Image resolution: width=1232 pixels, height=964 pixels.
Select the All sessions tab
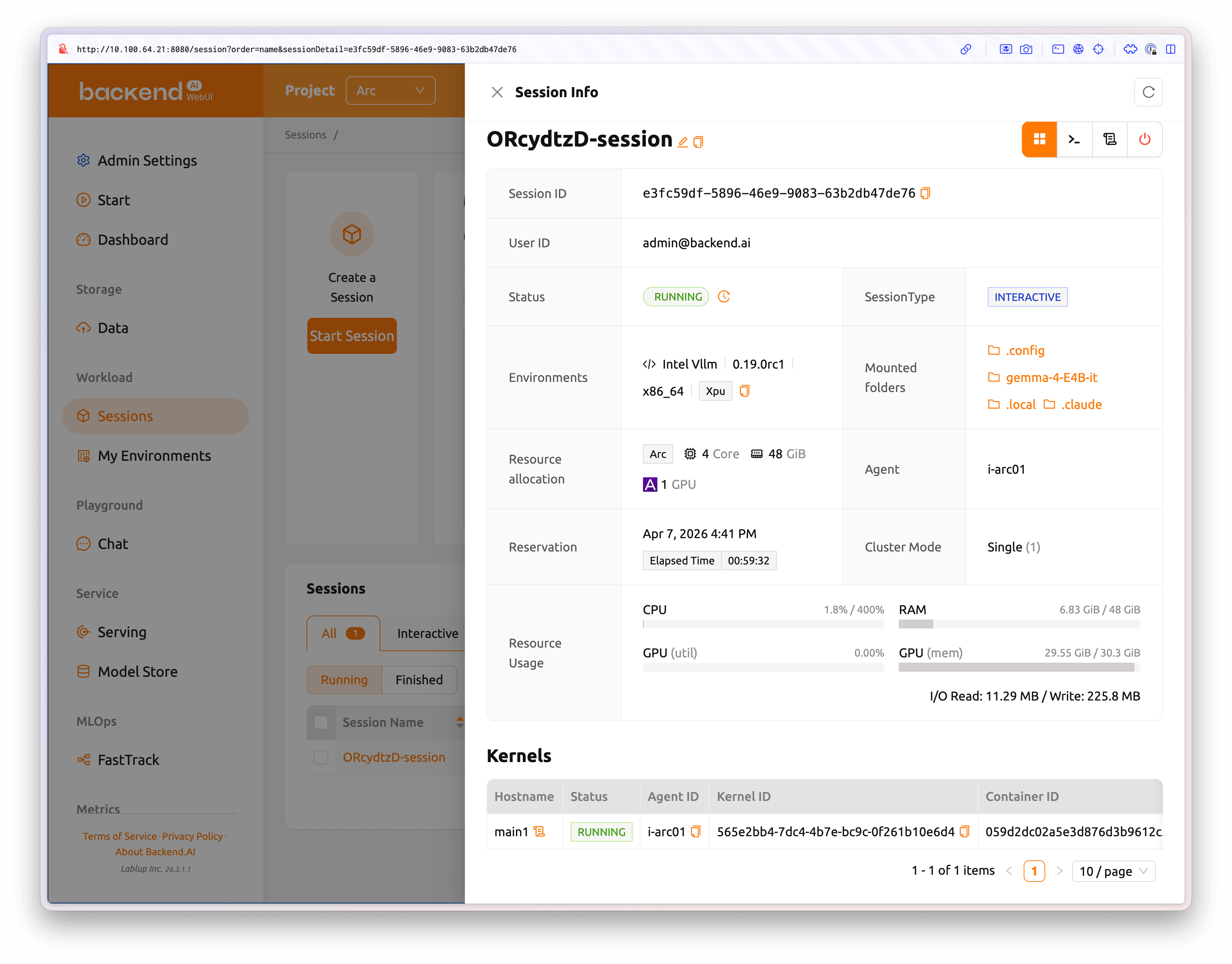coord(343,633)
